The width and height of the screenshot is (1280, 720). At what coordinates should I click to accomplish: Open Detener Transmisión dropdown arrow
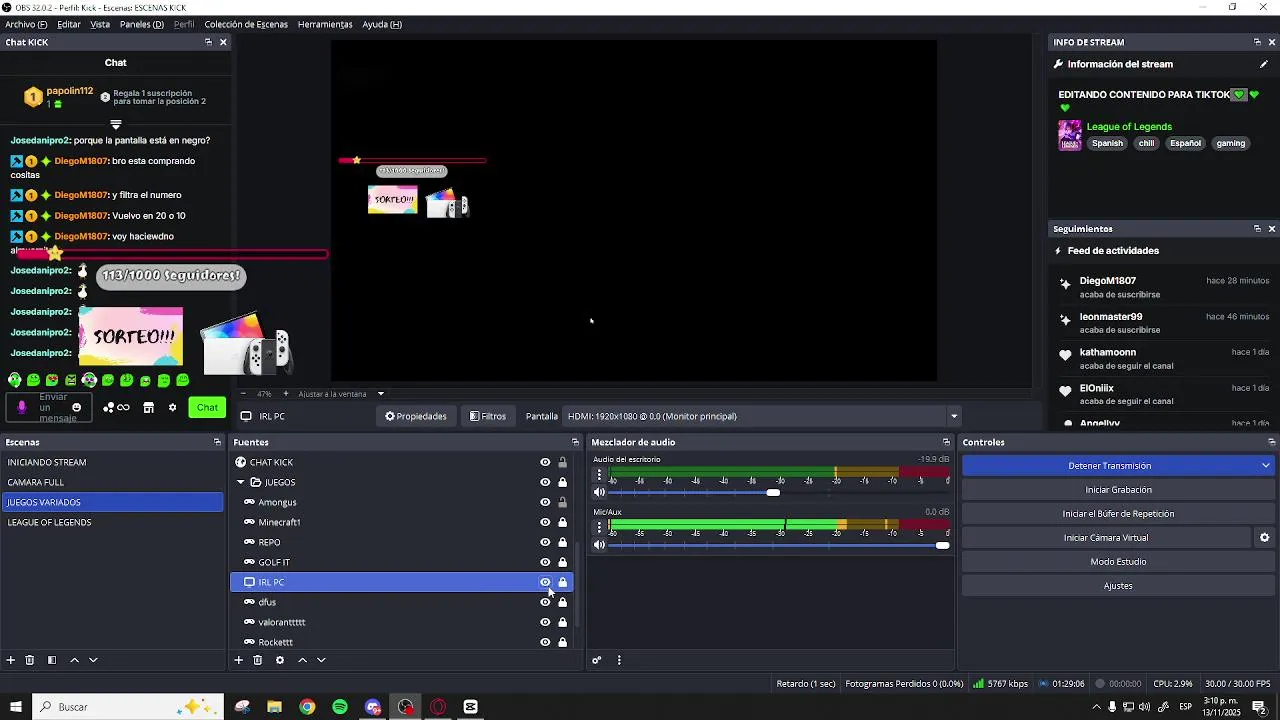(x=1265, y=466)
